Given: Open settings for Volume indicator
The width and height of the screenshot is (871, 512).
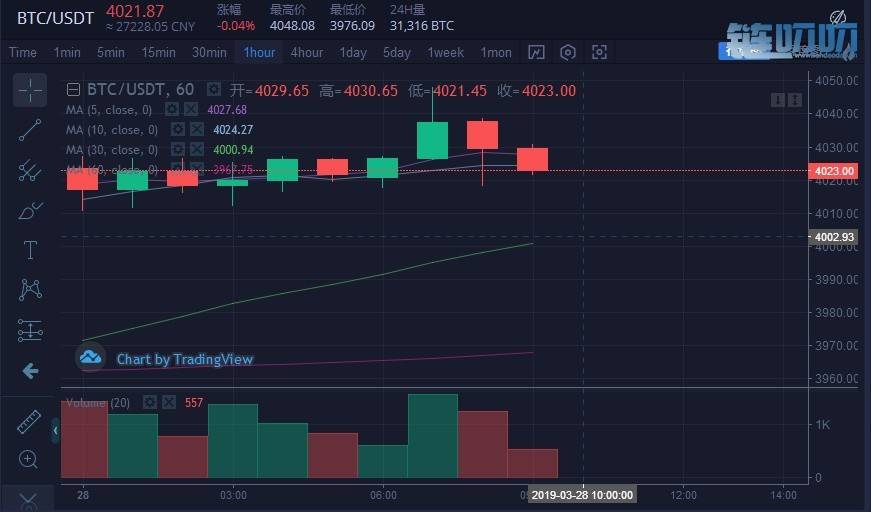Looking at the screenshot, I should (x=149, y=402).
